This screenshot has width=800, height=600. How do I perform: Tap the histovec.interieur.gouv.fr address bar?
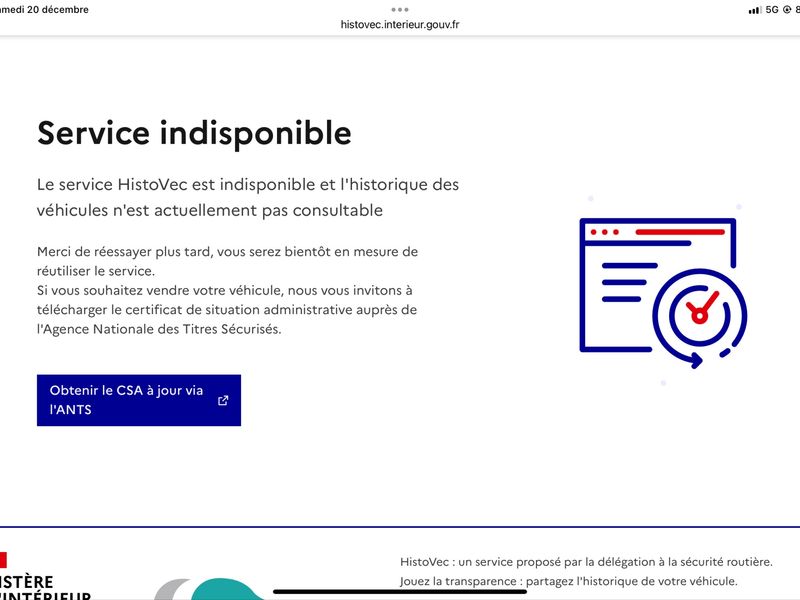tap(400, 24)
